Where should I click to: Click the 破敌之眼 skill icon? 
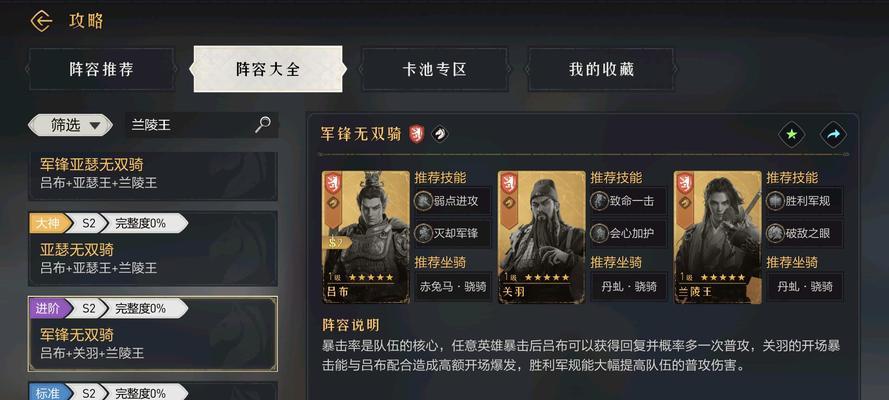(776, 233)
